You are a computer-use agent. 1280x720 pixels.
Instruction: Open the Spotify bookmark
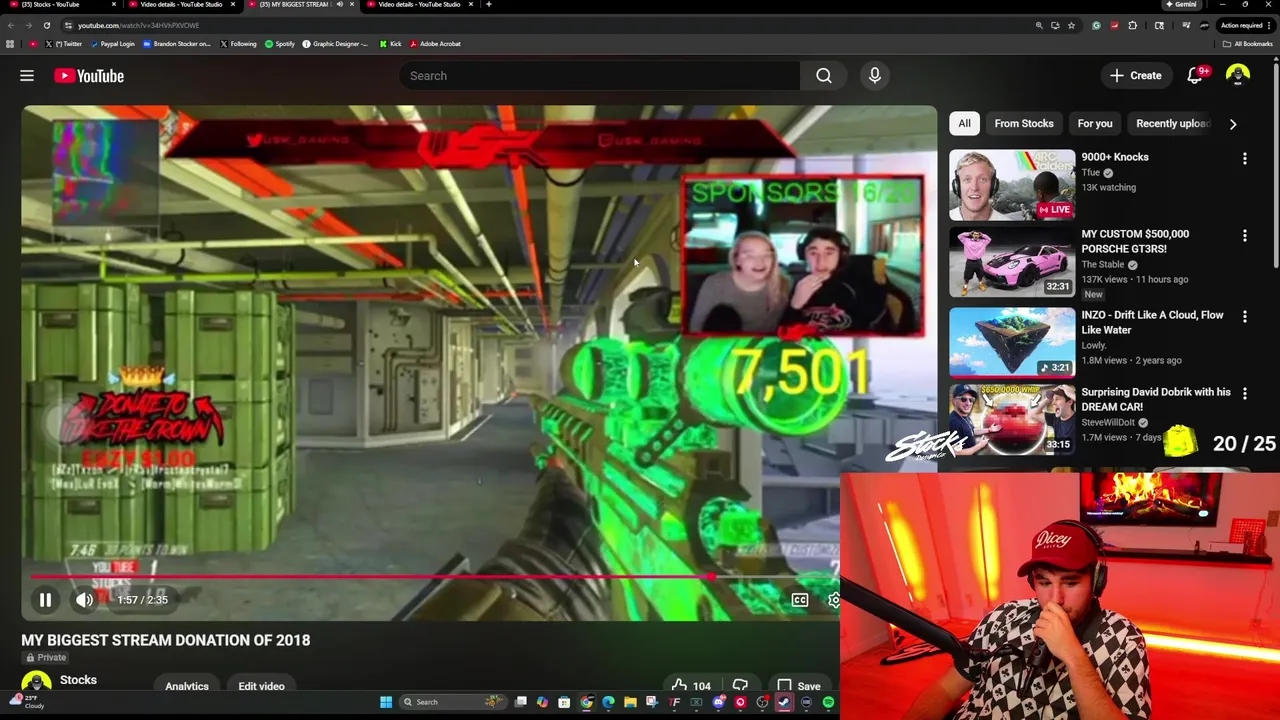tap(280, 44)
